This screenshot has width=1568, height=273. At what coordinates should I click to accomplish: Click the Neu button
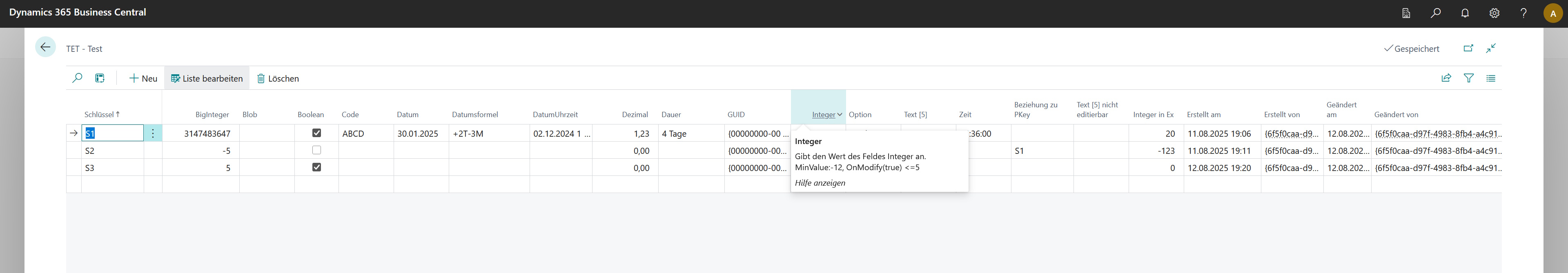143,78
